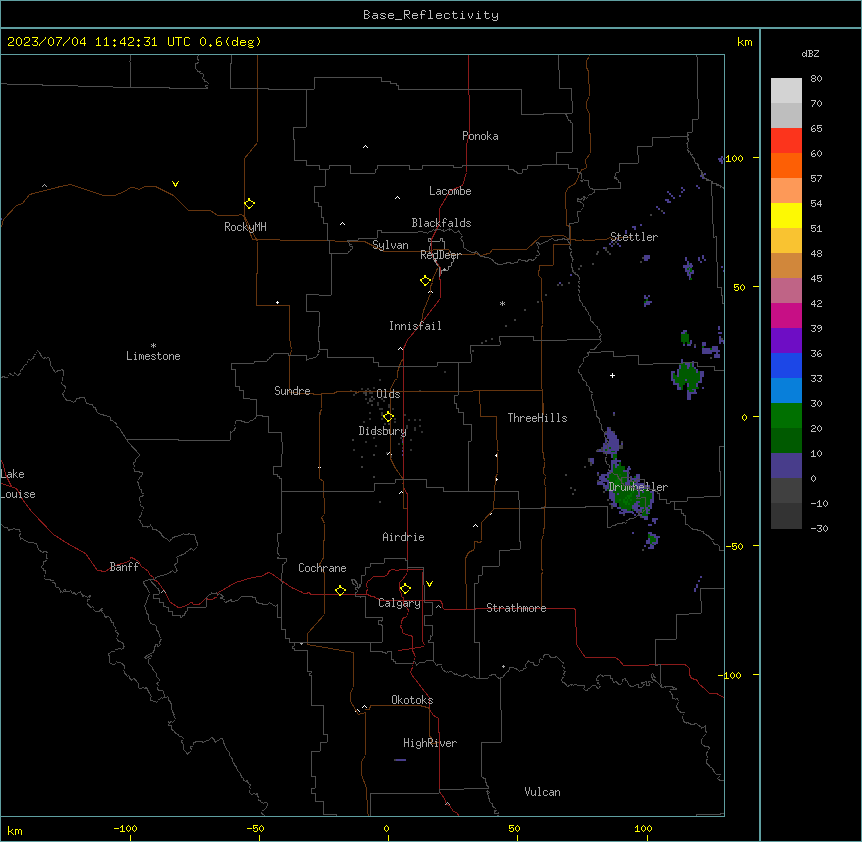Image resolution: width=862 pixels, height=842 pixels.
Task: Click the white plus marker north of Drumheller
Action: pyautogui.click(x=612, y=375)
